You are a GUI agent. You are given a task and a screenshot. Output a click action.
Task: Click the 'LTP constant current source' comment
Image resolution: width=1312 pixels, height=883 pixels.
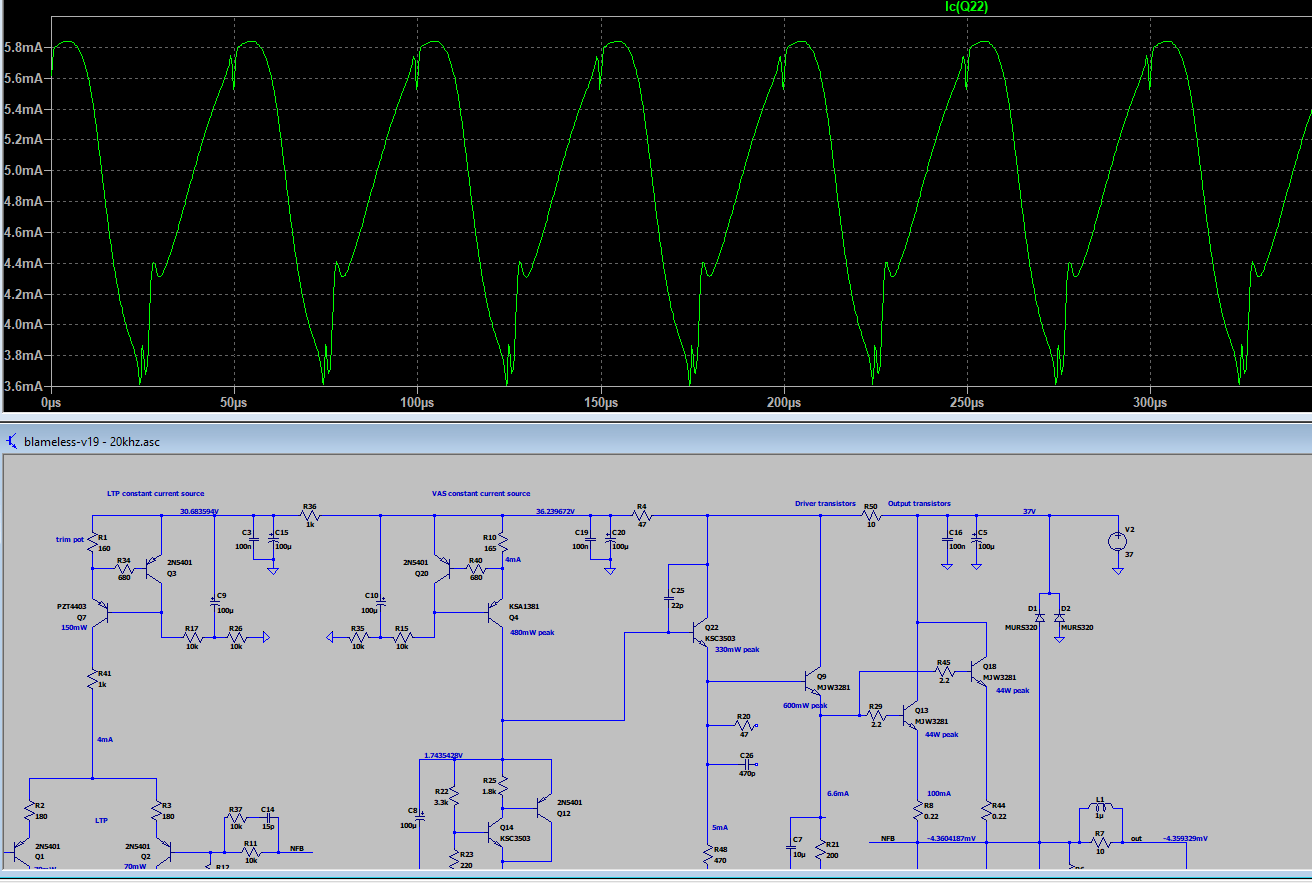click(x=155, y=493)
